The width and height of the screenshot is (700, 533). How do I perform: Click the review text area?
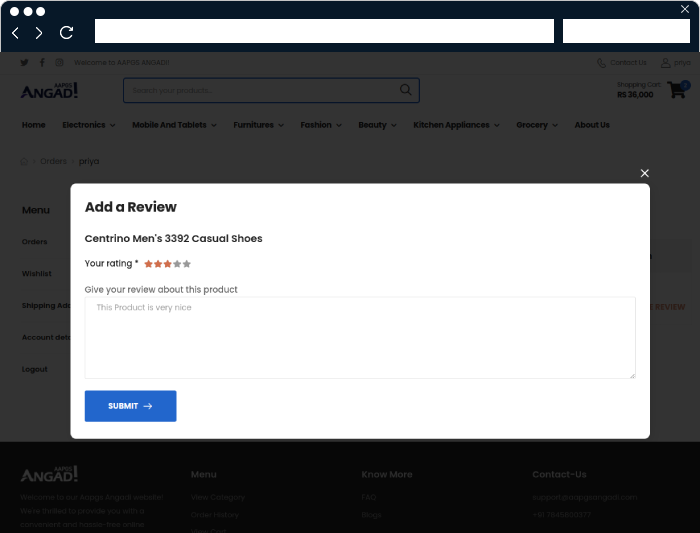[x=360, y=337]
